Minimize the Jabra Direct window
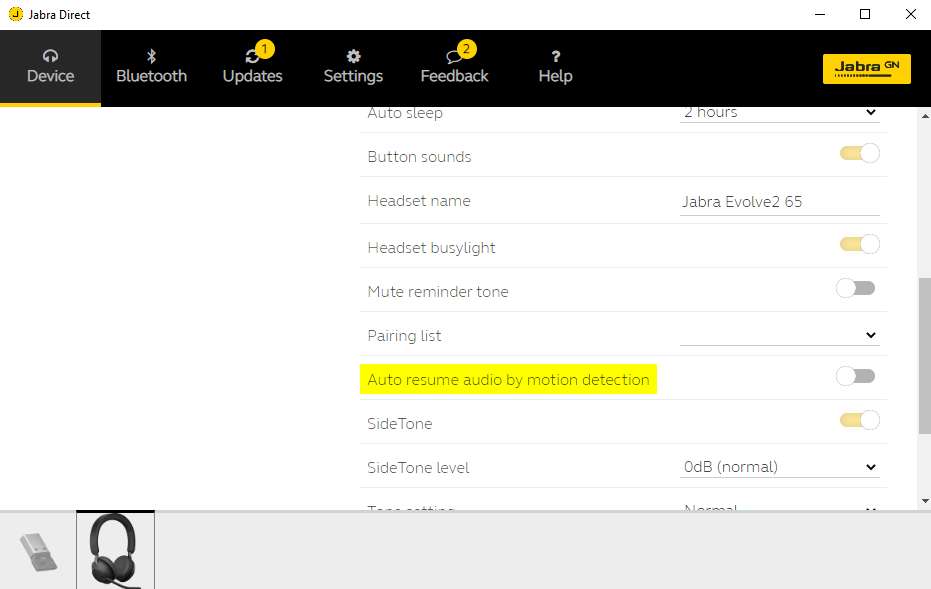 820,14
